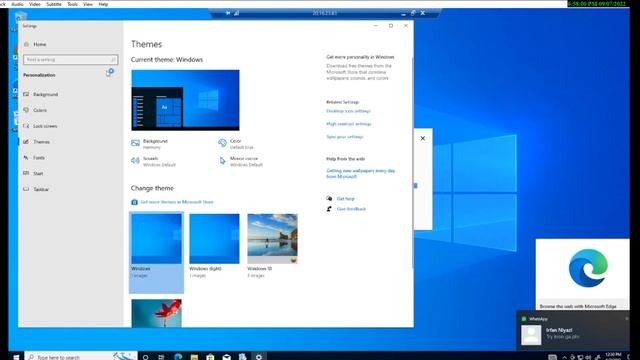Open theme Color option with palette icon

[x=236, y=144]
